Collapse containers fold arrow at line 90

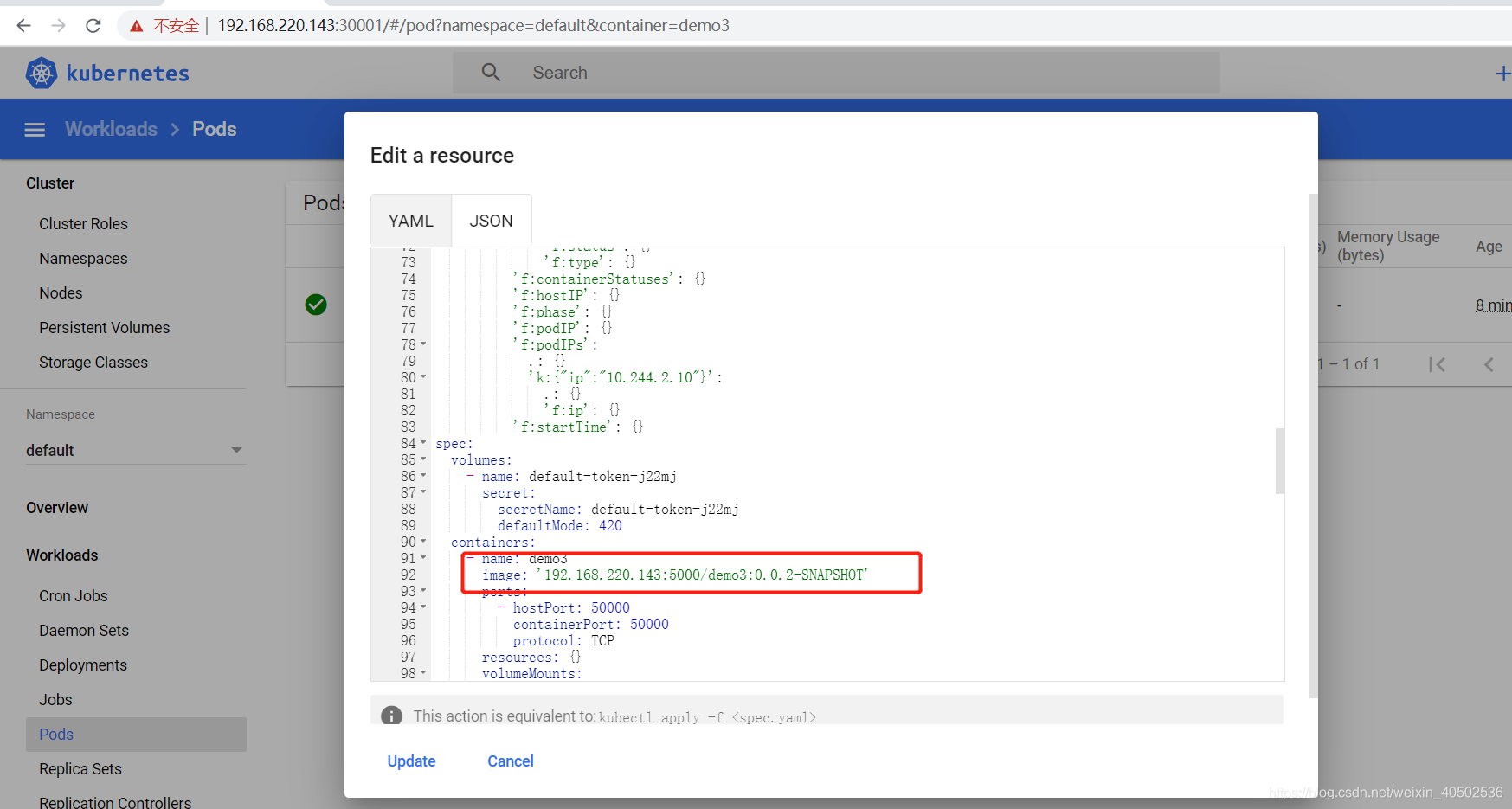[423, 542]
